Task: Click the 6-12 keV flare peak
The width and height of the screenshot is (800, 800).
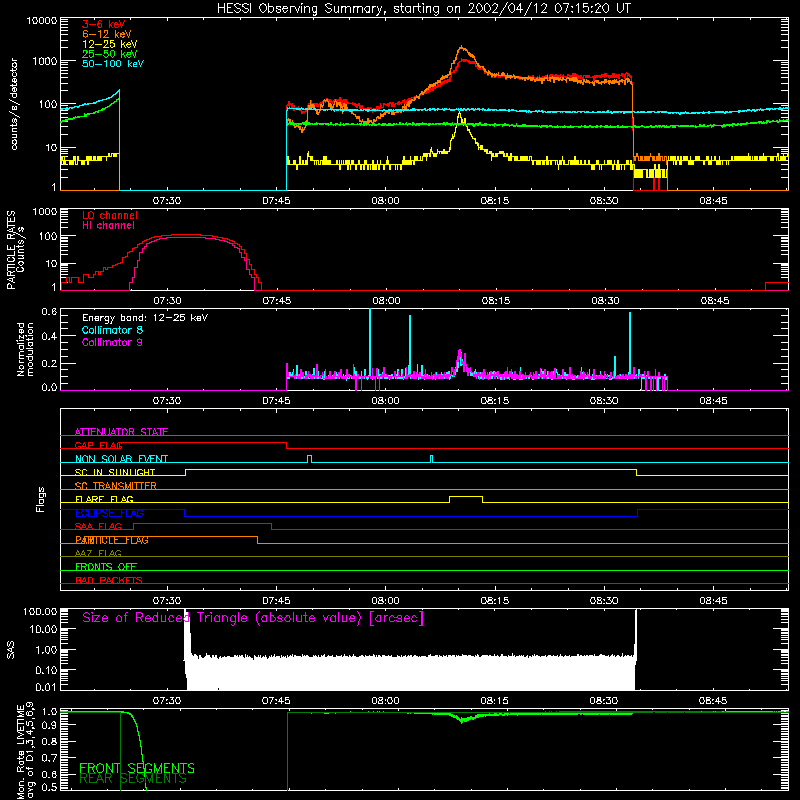Action: 462,47
